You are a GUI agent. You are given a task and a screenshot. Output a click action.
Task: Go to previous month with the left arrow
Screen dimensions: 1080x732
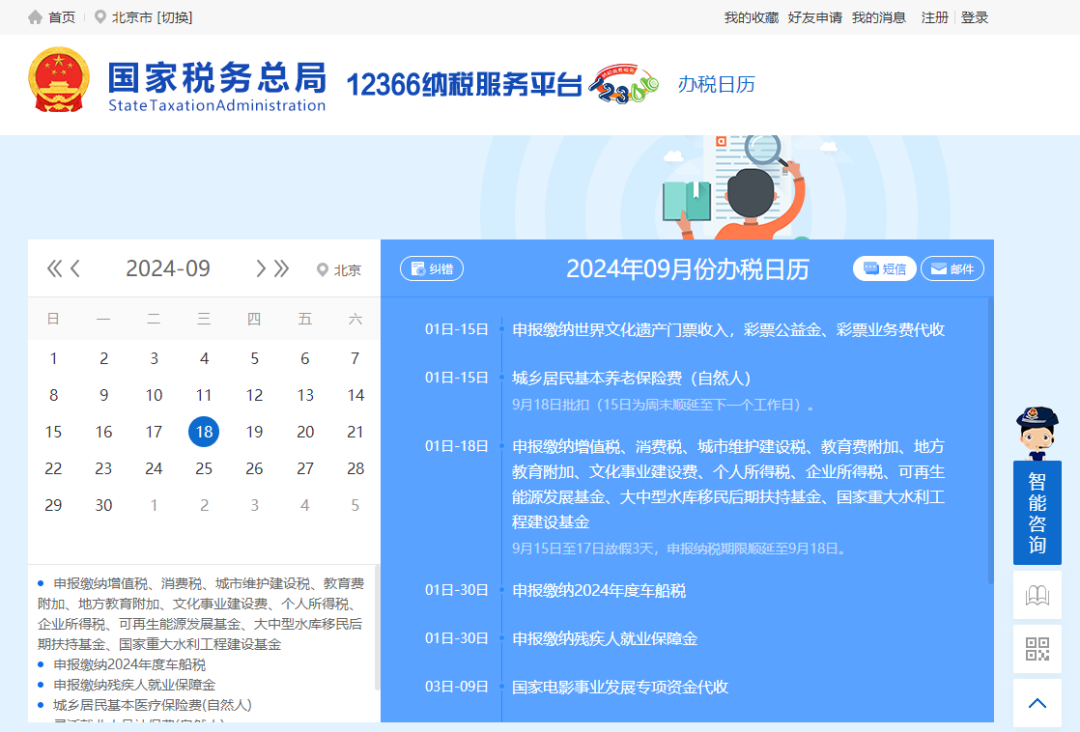coord(75,268)
